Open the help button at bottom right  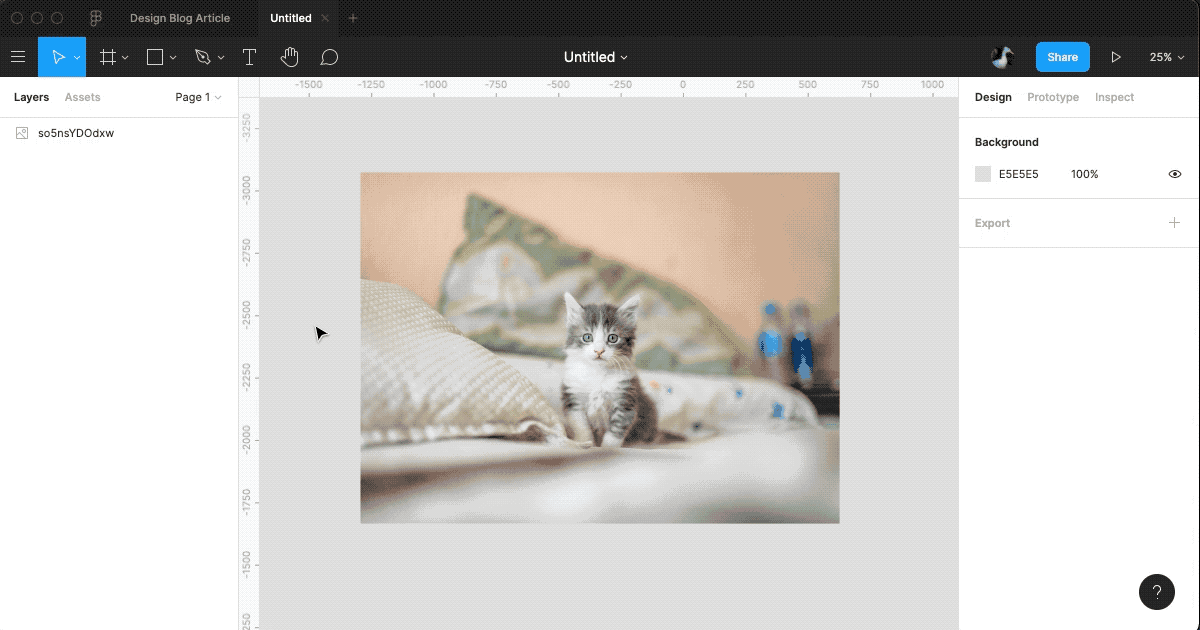point(1157,592)
